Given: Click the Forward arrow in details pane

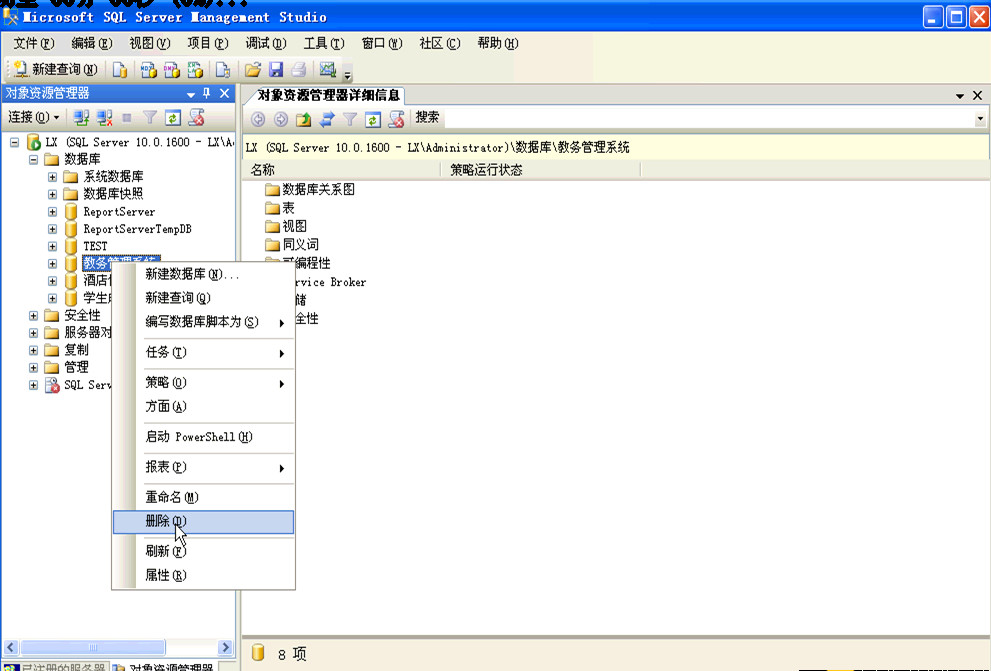Looking at the screenshot, I should click(x=281, y=119).
